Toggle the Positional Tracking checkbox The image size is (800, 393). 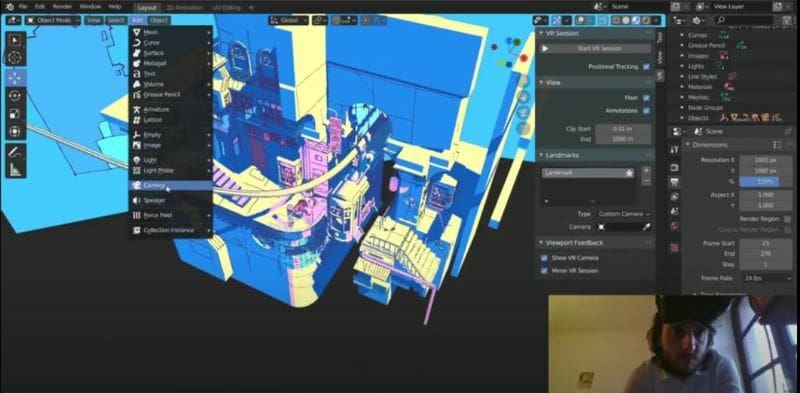(646, 67)
